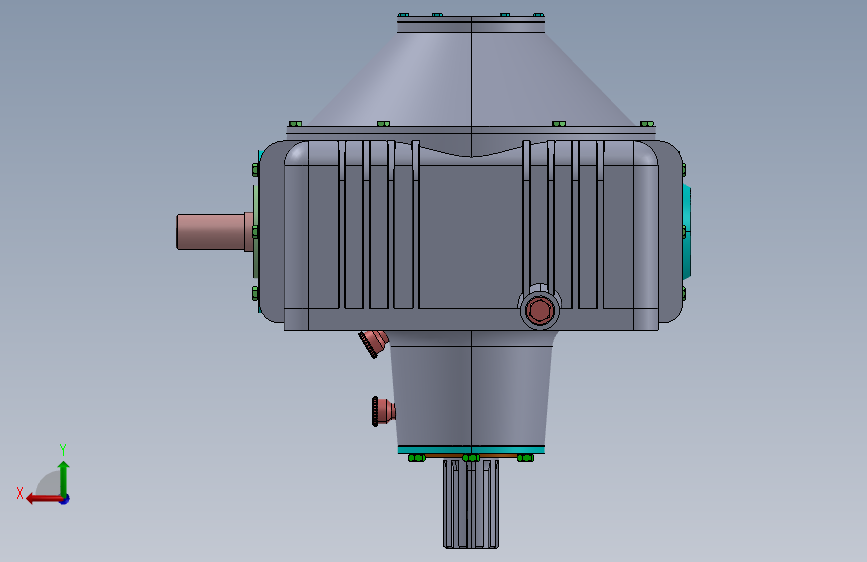Click the green Y axis arrow of the triad
867x562 pixels.
[x=64, y=478]
